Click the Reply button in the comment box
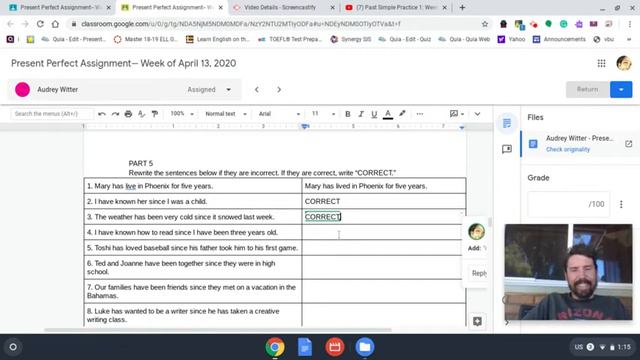 click(479, 273)
